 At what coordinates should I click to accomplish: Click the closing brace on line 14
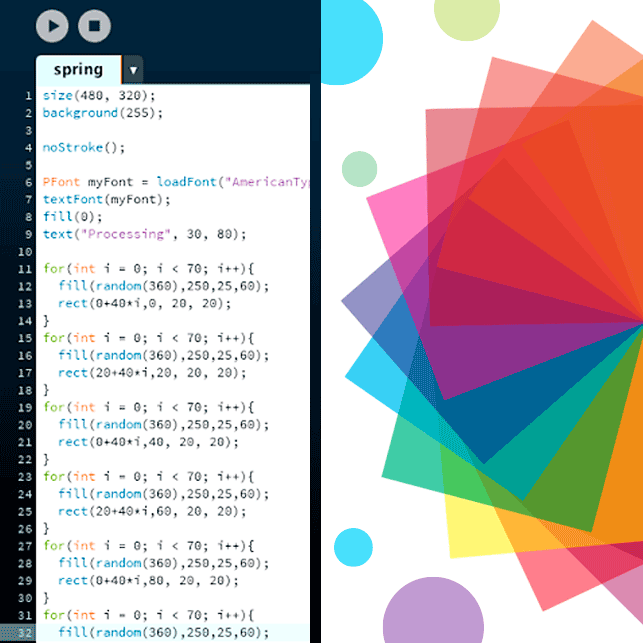46,321
